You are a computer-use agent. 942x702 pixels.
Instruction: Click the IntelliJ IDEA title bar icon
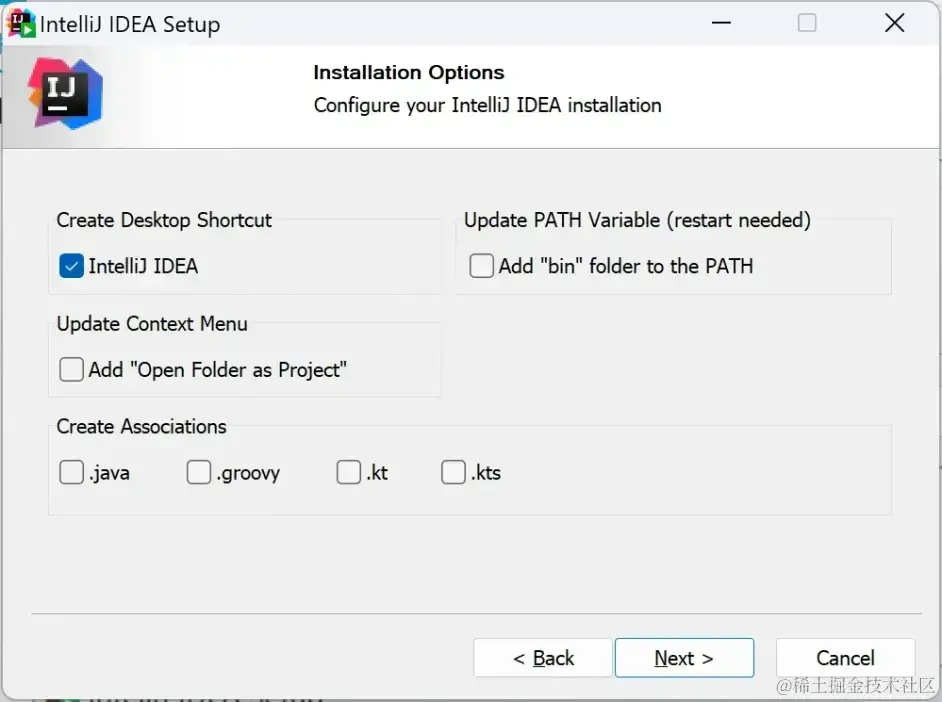pyautogui.click(x=21, y=22)
